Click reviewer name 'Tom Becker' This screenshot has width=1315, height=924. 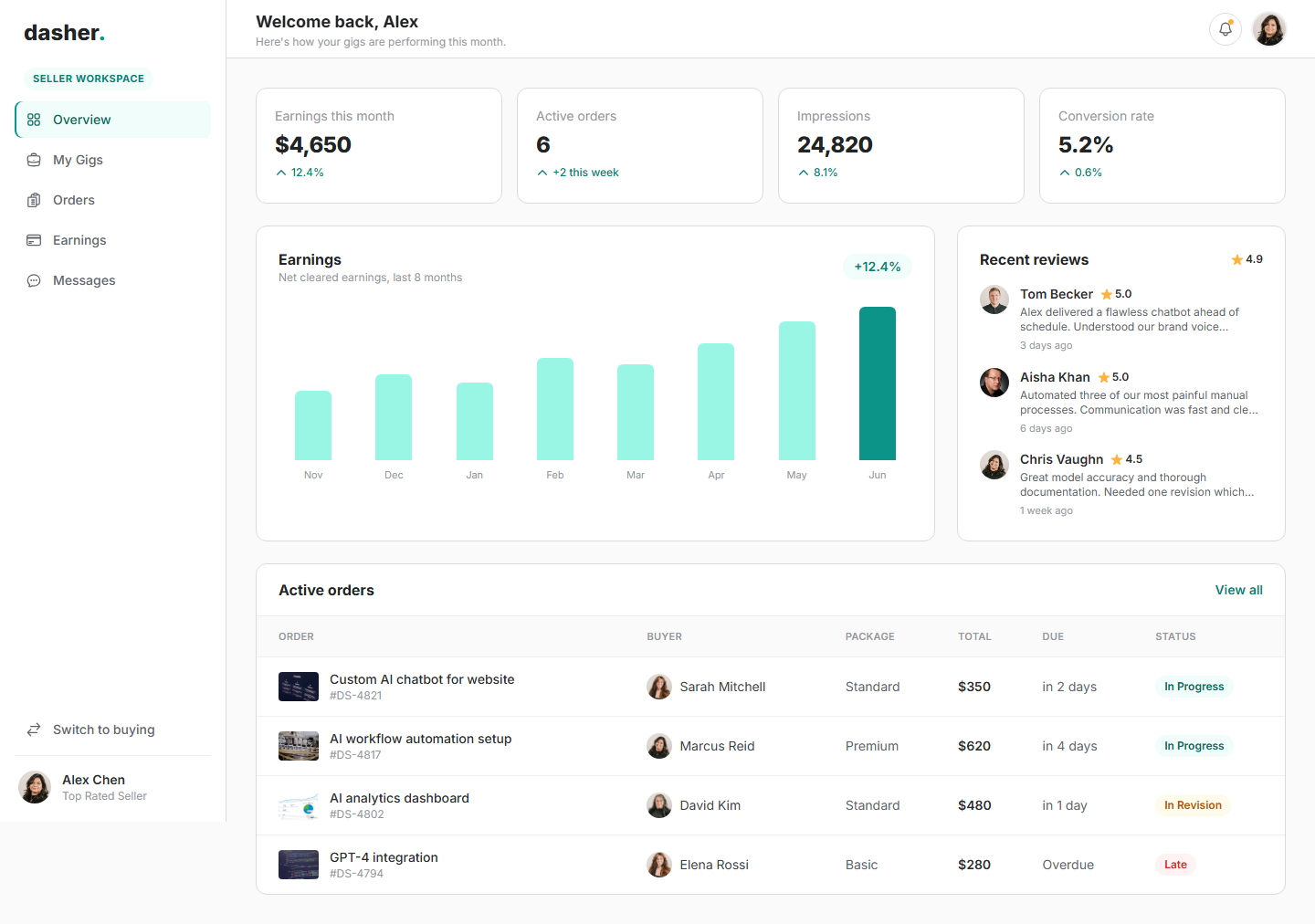click(x=1057, y=294)
